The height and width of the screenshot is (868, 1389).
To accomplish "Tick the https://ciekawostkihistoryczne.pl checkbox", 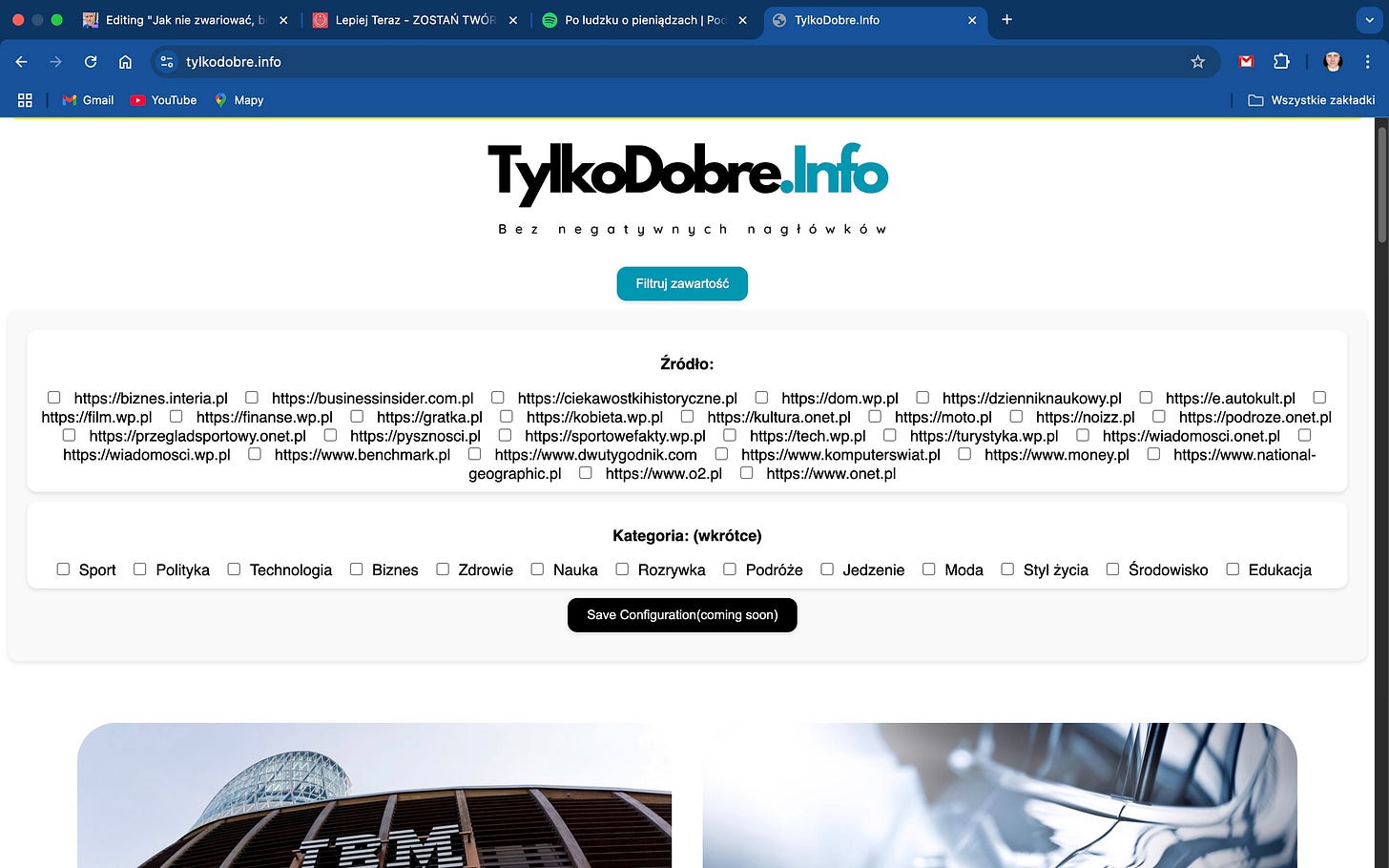I will tap(498, 397).
